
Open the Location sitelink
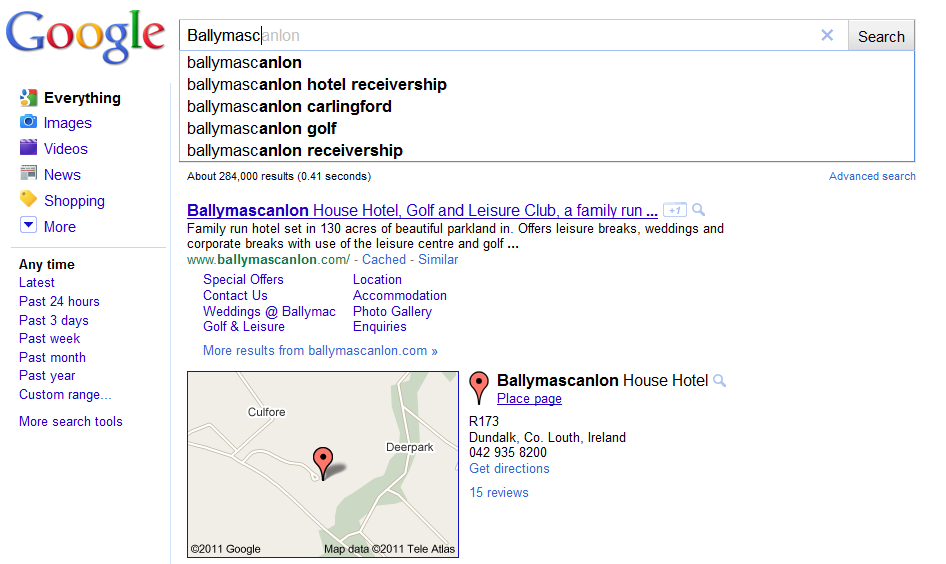[377, 279]
